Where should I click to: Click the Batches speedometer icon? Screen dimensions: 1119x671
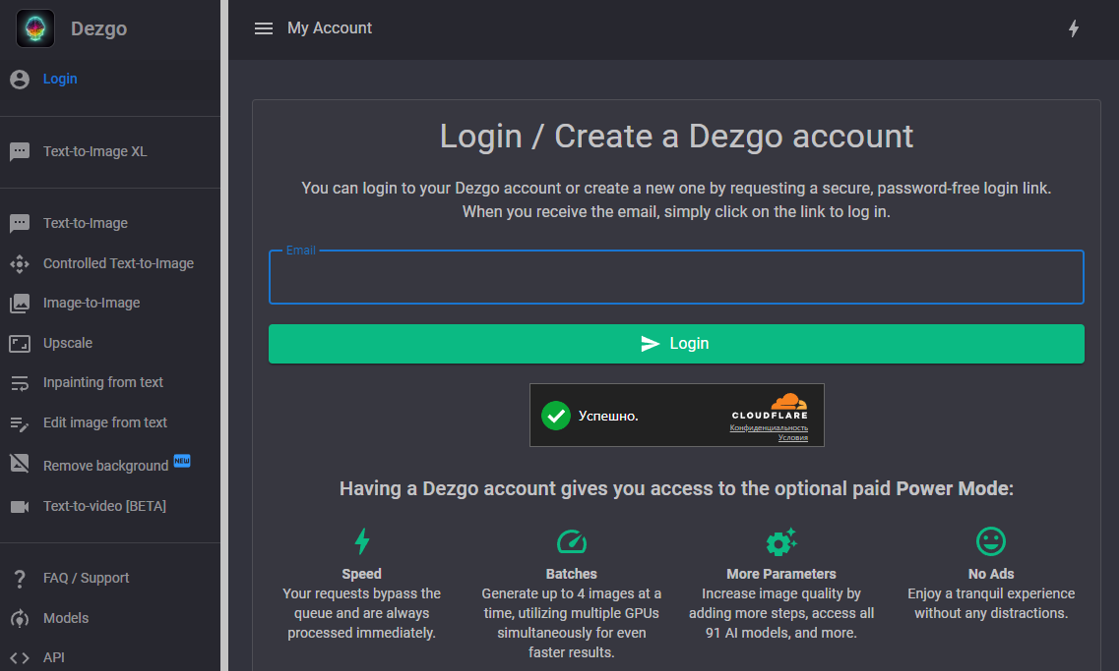(572, 542)
